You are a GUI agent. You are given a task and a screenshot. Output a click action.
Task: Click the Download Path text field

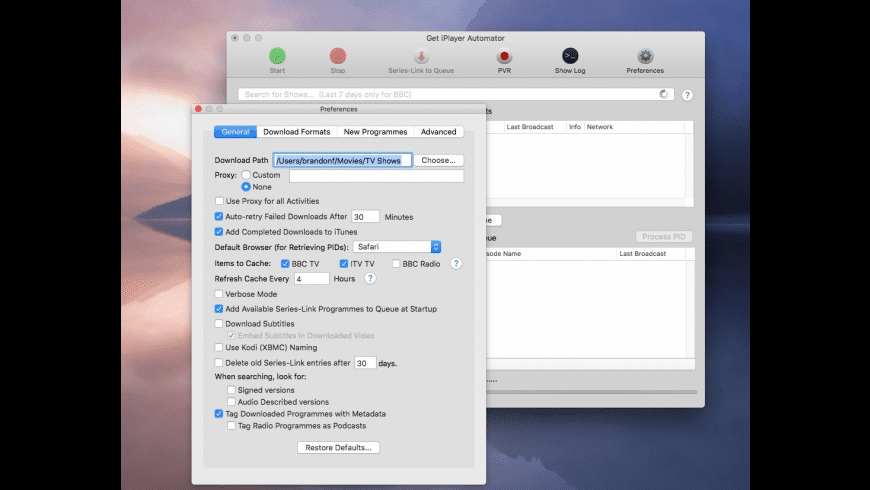(342, 160)
